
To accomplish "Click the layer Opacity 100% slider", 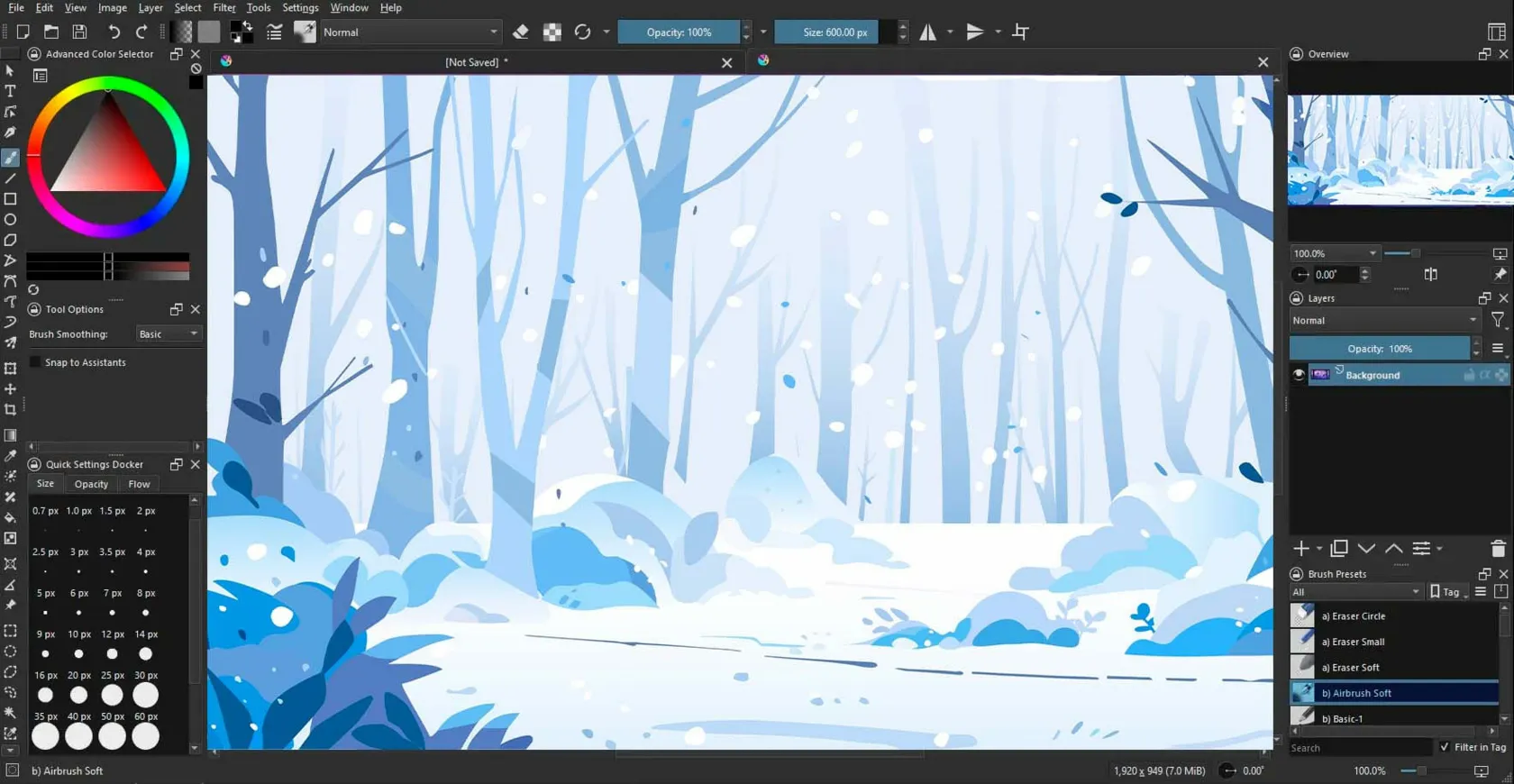I will point(1379,349).
